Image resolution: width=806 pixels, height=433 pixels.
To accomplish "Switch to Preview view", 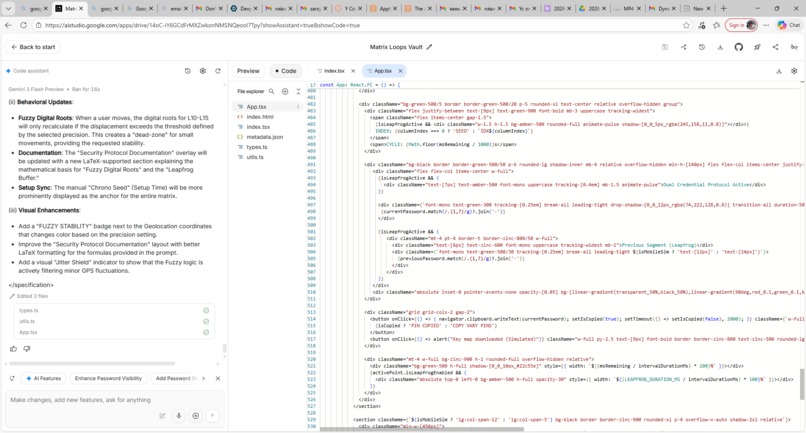I will pos(248,71).
